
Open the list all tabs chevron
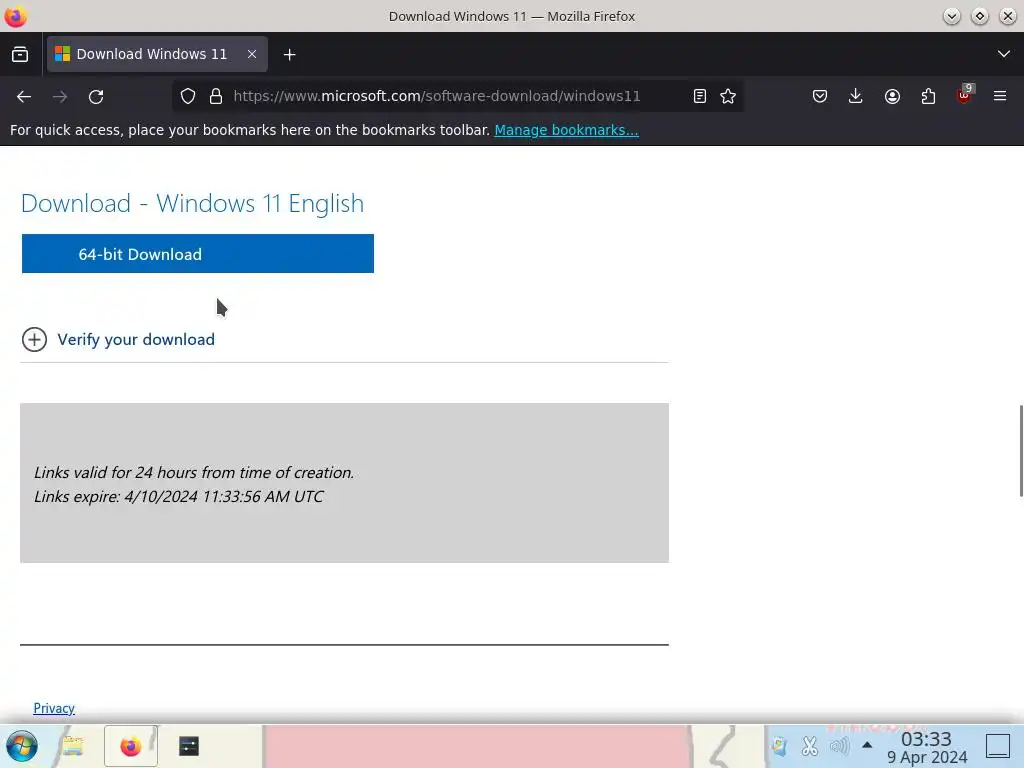(x=1004, y=54)
